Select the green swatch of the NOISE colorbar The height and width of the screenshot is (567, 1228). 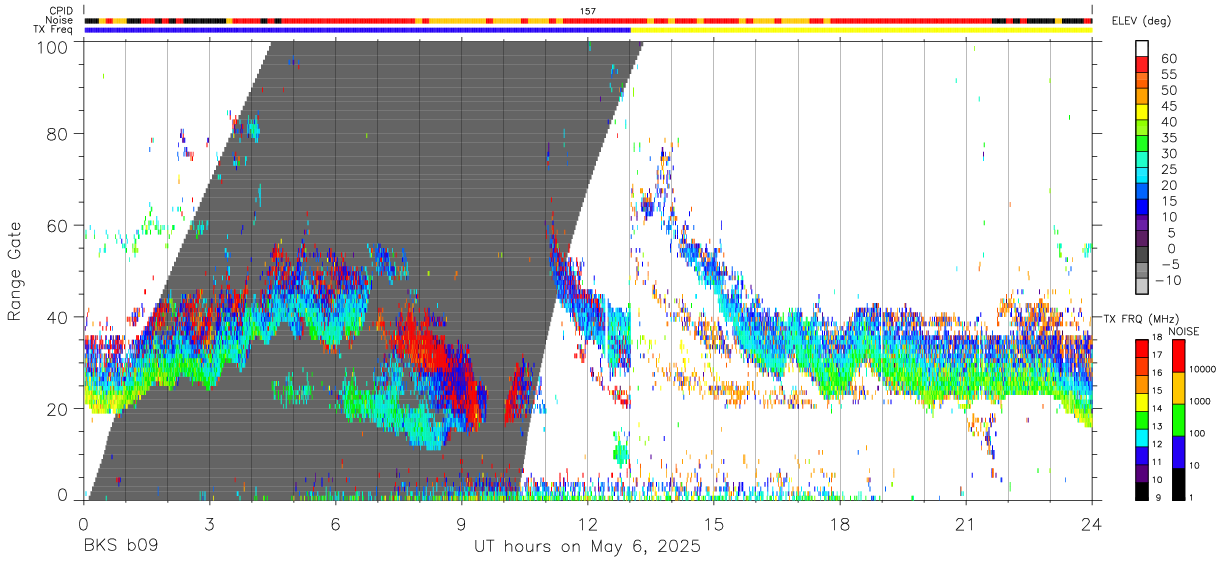tap(1177, 419)
